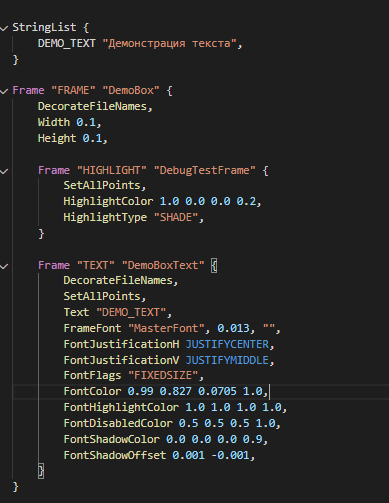Click the HighlightColor alpha value 0.2
389x503 pixels.
pos(246,201)
